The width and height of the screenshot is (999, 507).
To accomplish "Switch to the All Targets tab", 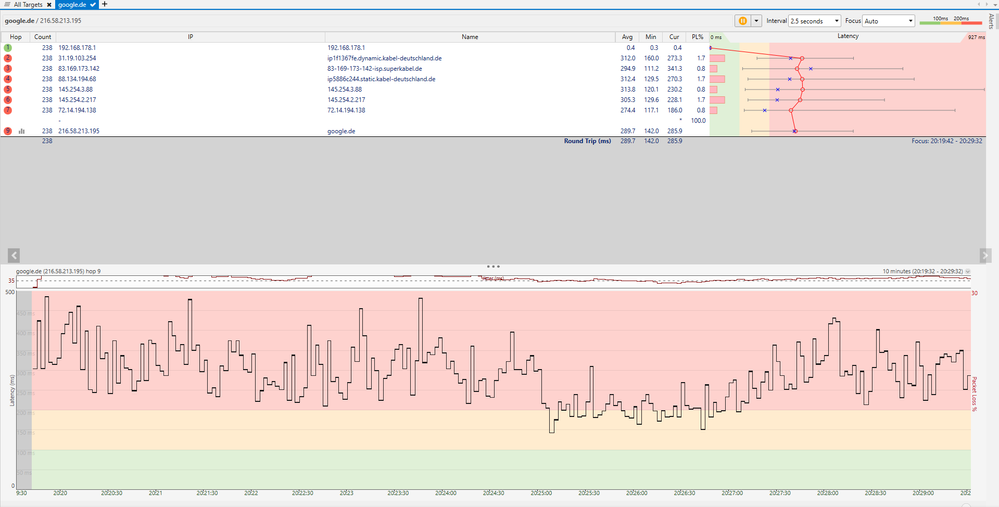I will pos(28,4).
